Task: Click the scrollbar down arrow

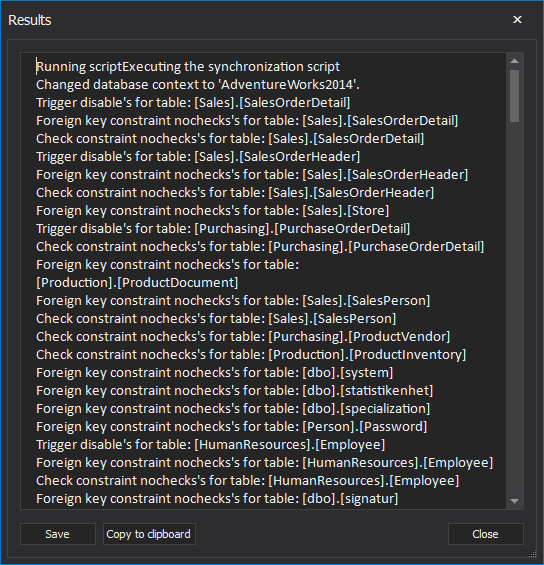Action: tap(514, 501)
